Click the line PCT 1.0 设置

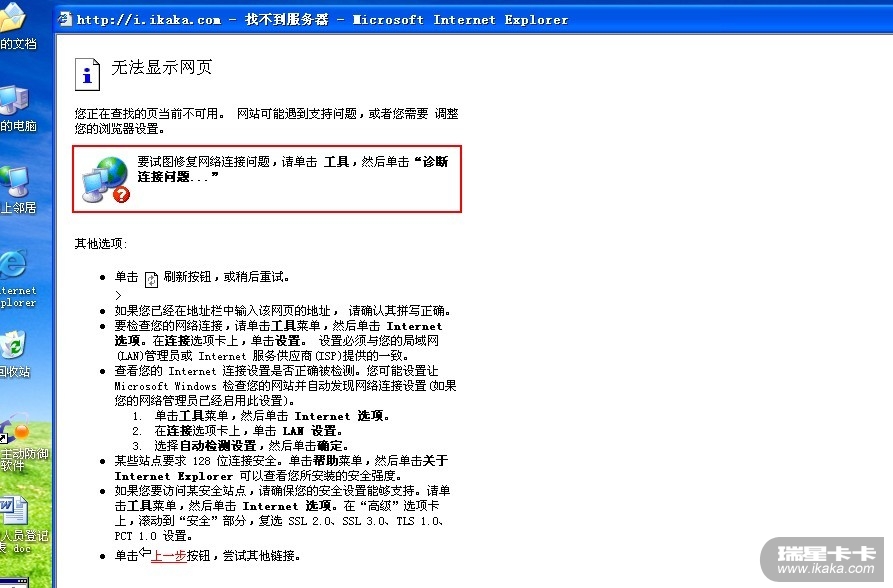click(x=154, y=536)
